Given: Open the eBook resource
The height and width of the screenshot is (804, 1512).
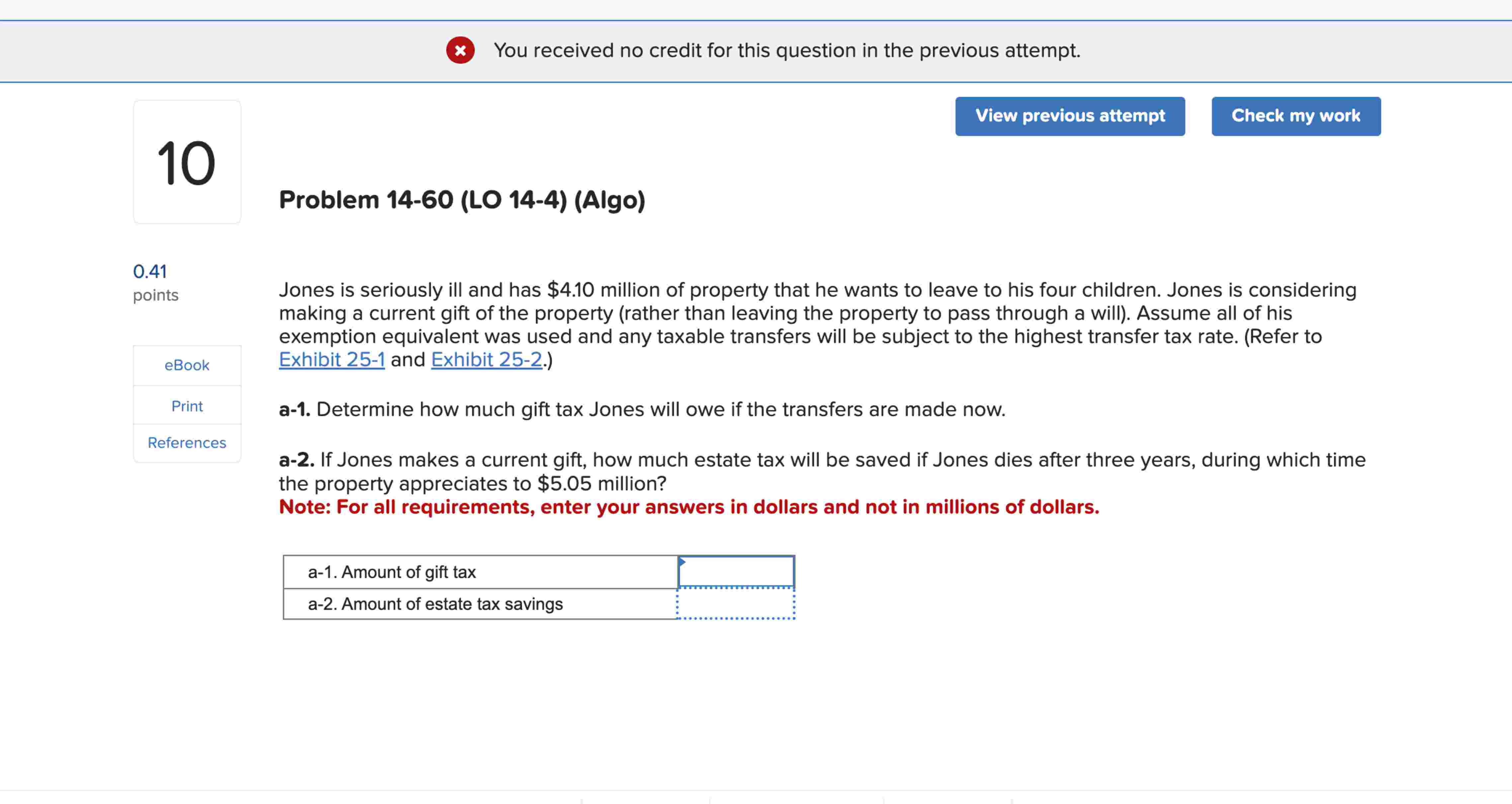Looking at the screenshot, I should 187,365.
